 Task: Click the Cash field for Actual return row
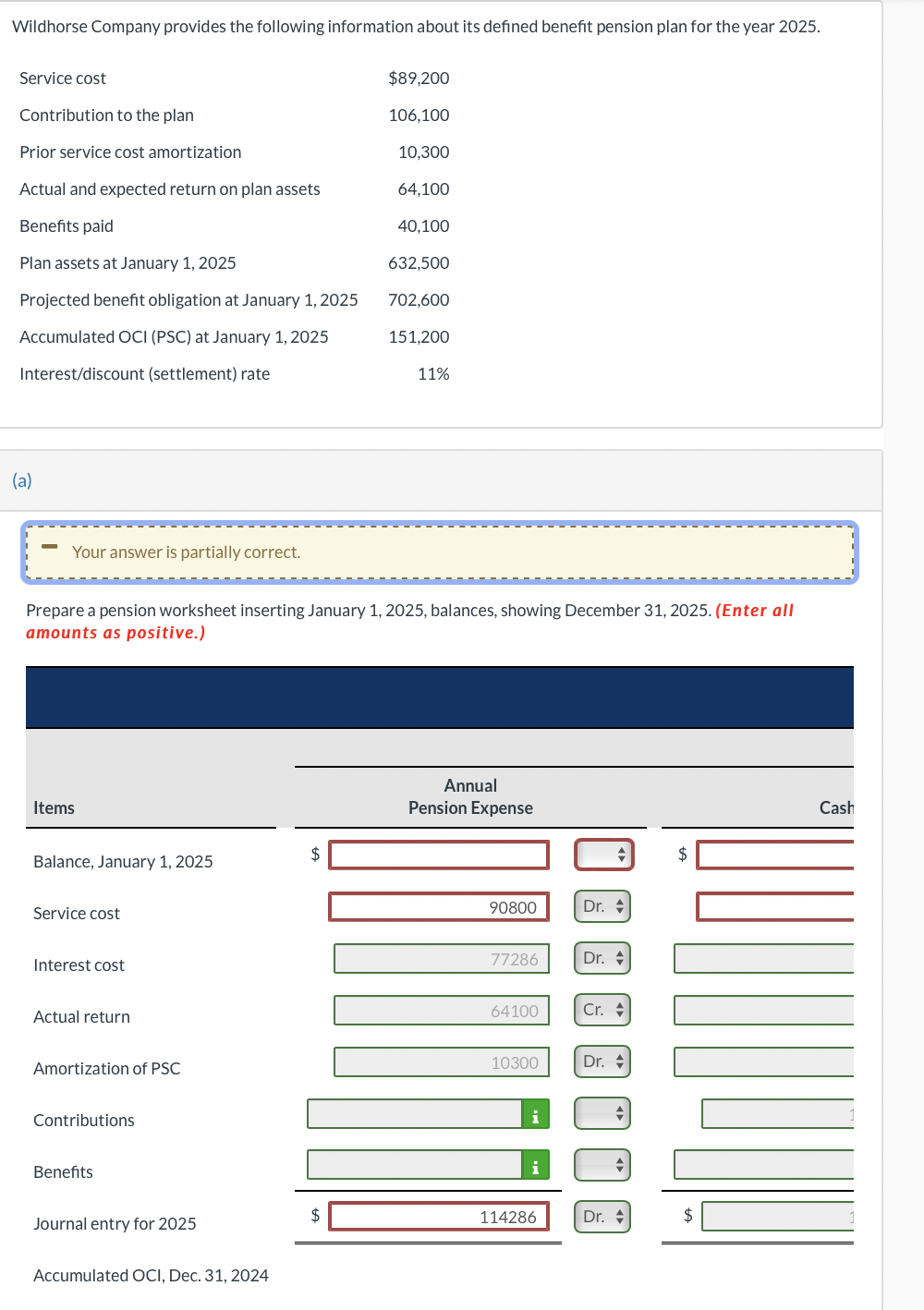pos(764,1010)
